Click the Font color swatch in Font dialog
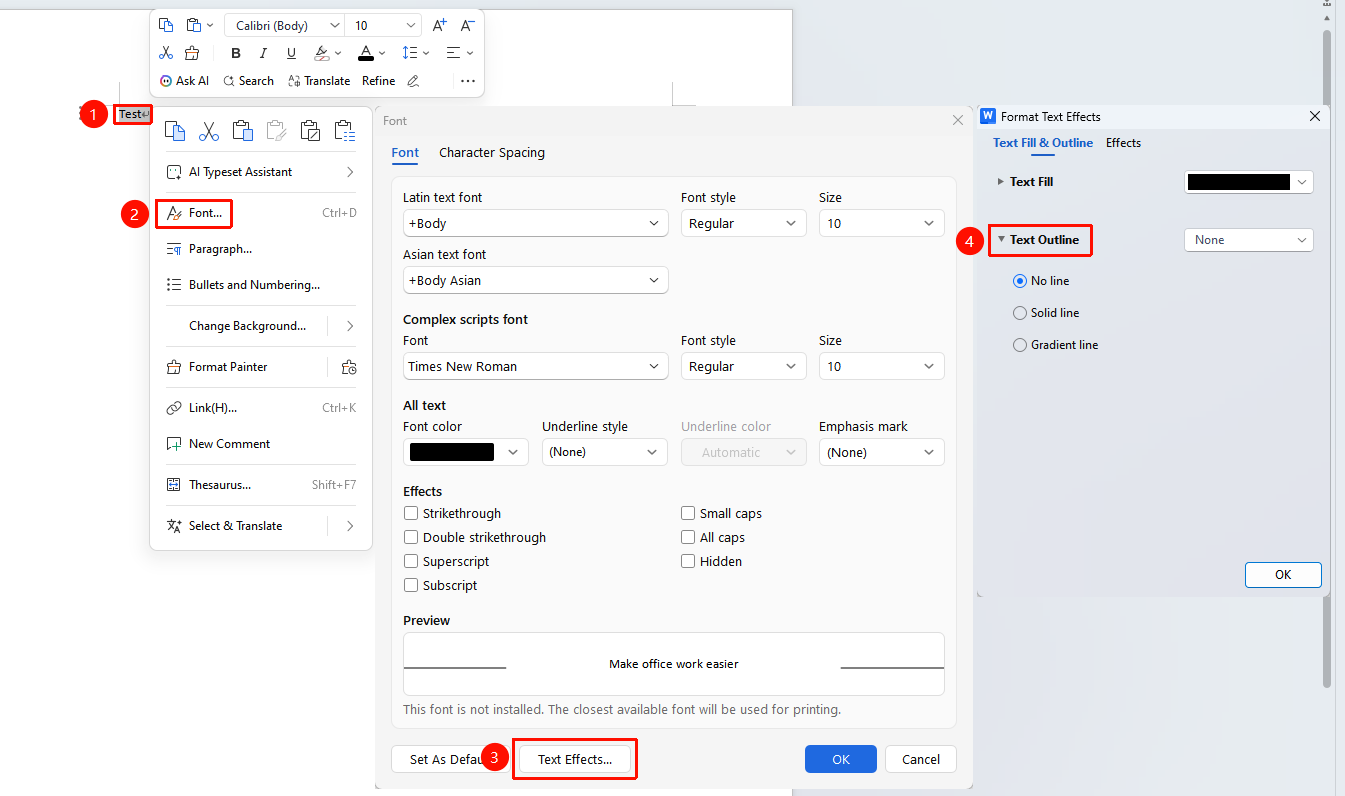Viewport: 1345px width, 796px height. (x=452, y=452)
